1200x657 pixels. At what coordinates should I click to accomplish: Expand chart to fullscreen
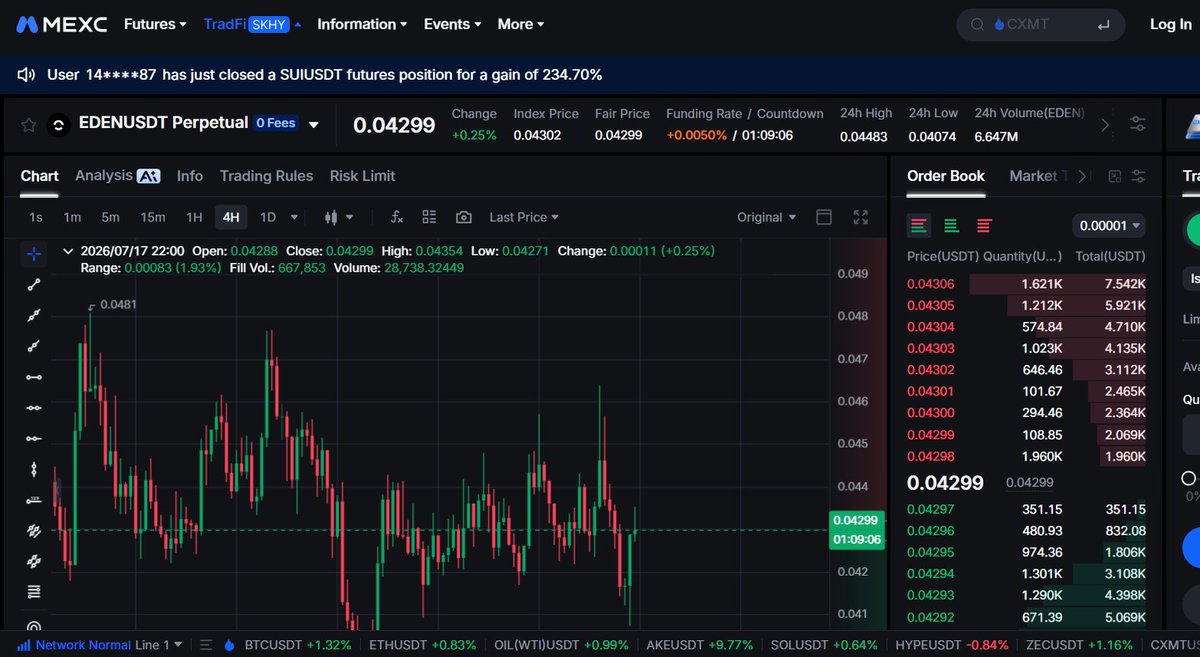coord(861,217)
